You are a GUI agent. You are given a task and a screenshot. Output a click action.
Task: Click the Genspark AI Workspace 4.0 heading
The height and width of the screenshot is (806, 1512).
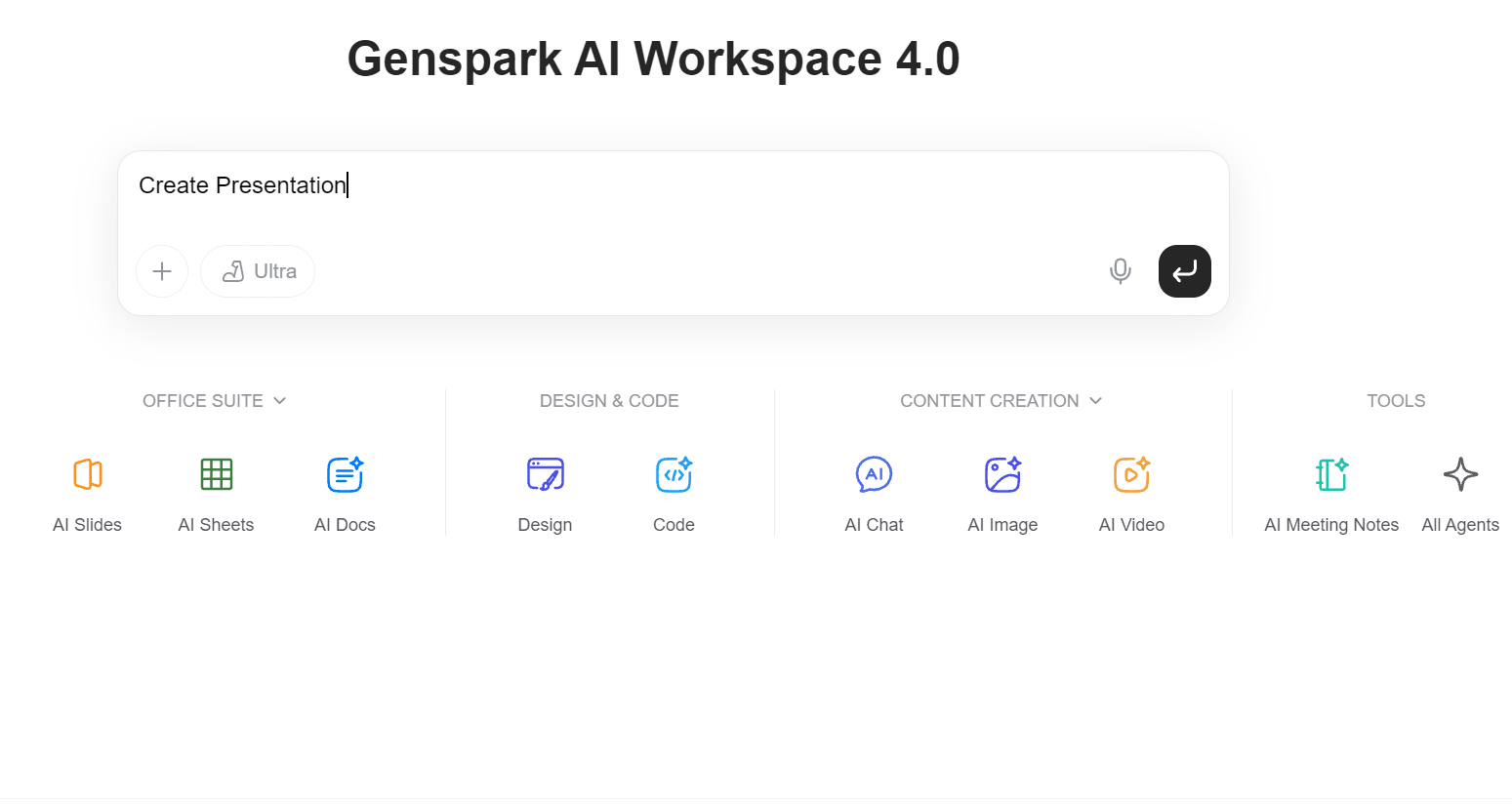click(654, 59)
